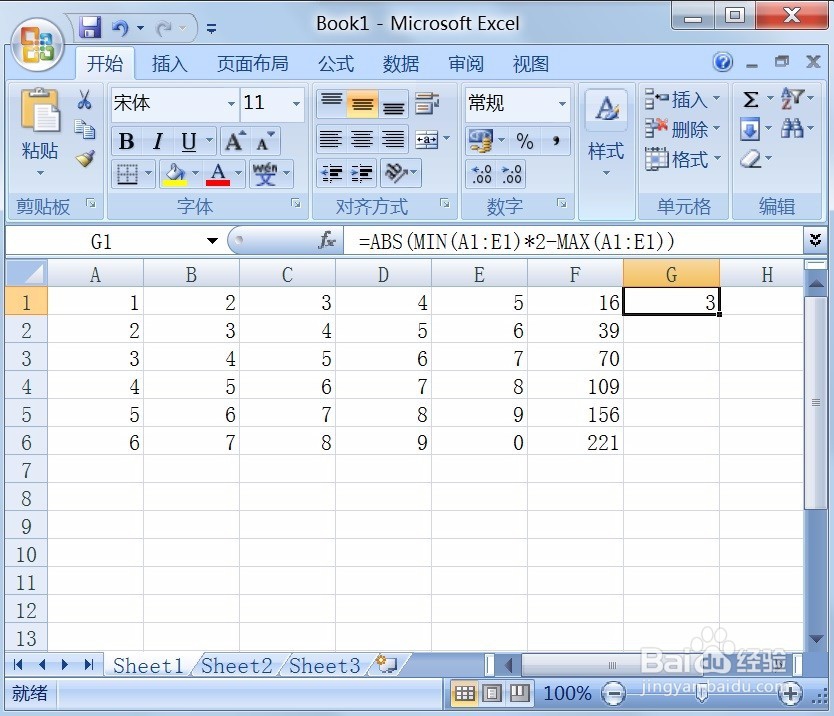Switch to Page Break Preview in status bar
The height and width of the screenshot is (716, 834).
[x=520, y=693]
